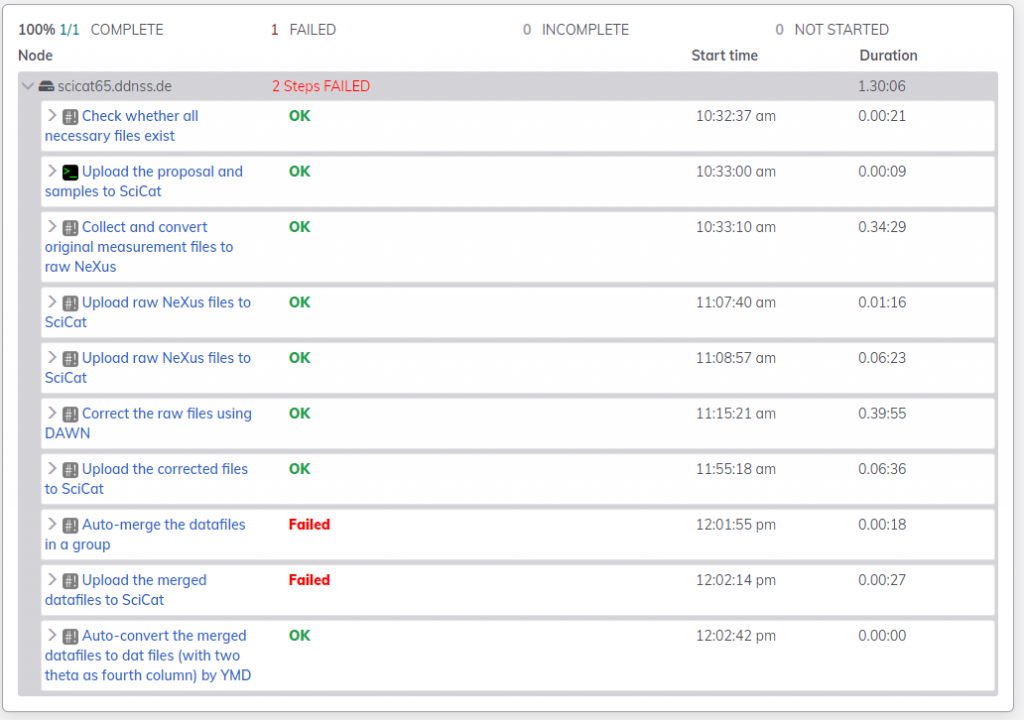
Task: Open 'Auto-convert the merged datafiles to dat files' link
Action: [x=148, y=655]
